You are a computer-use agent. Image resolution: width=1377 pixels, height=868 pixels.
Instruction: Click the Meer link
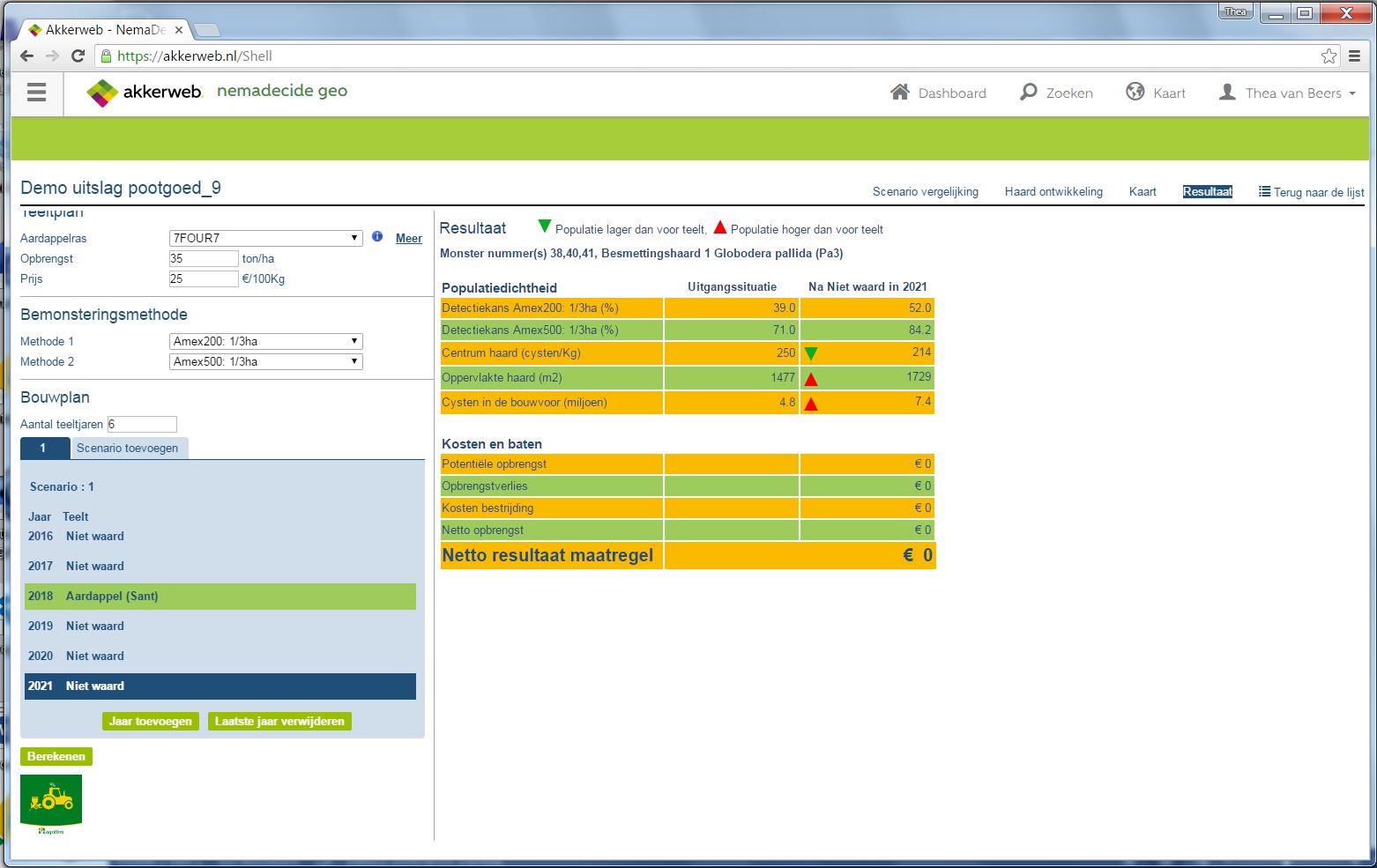coord(409,238)
